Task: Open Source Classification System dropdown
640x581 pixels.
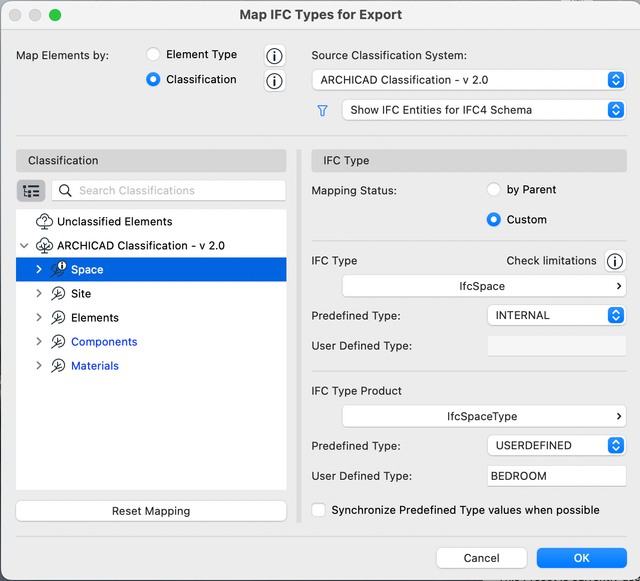Action: [469, 80]
